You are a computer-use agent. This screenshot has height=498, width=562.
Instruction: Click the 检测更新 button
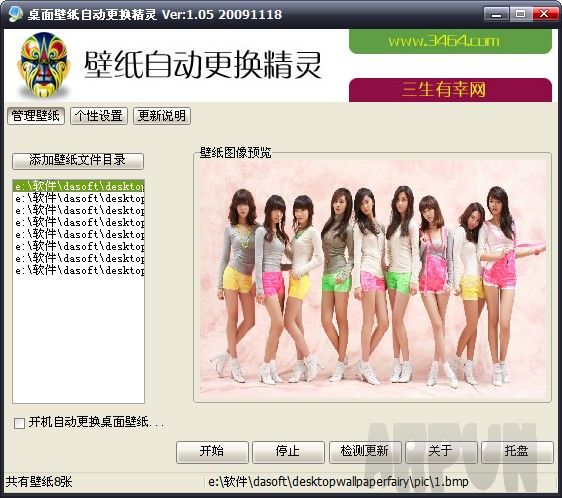365,451
